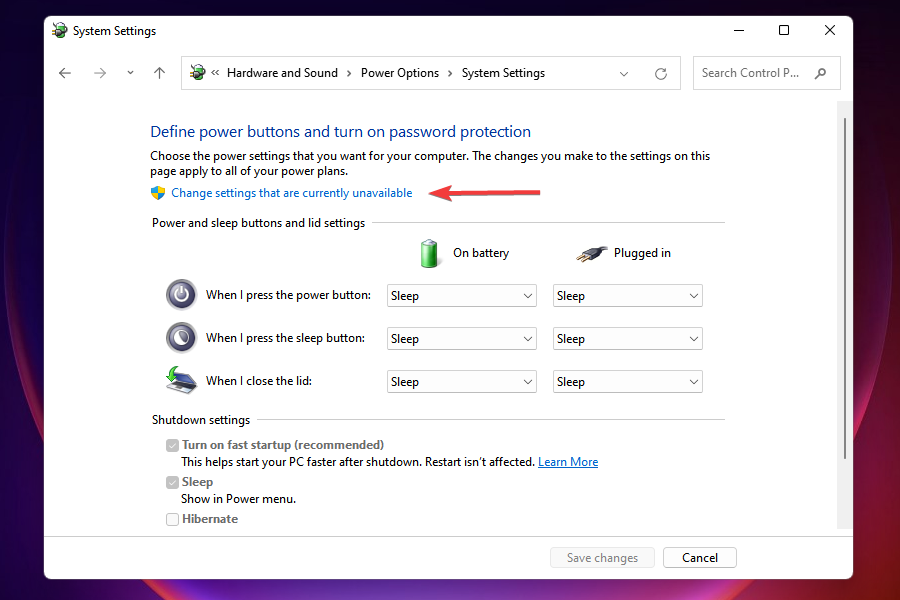Open the Learn More link
This screenshot has width=900, height=600.
point(568,462)
